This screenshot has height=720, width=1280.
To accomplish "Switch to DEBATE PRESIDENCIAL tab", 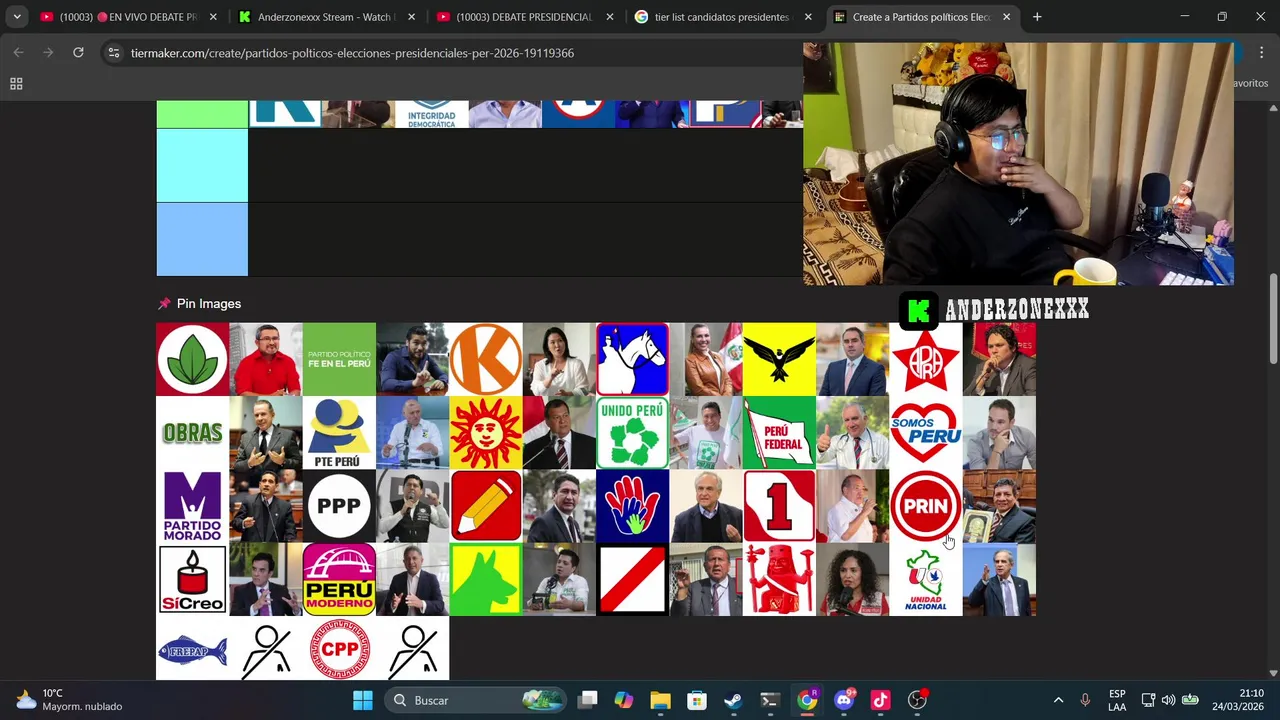I will click(524, 17).
